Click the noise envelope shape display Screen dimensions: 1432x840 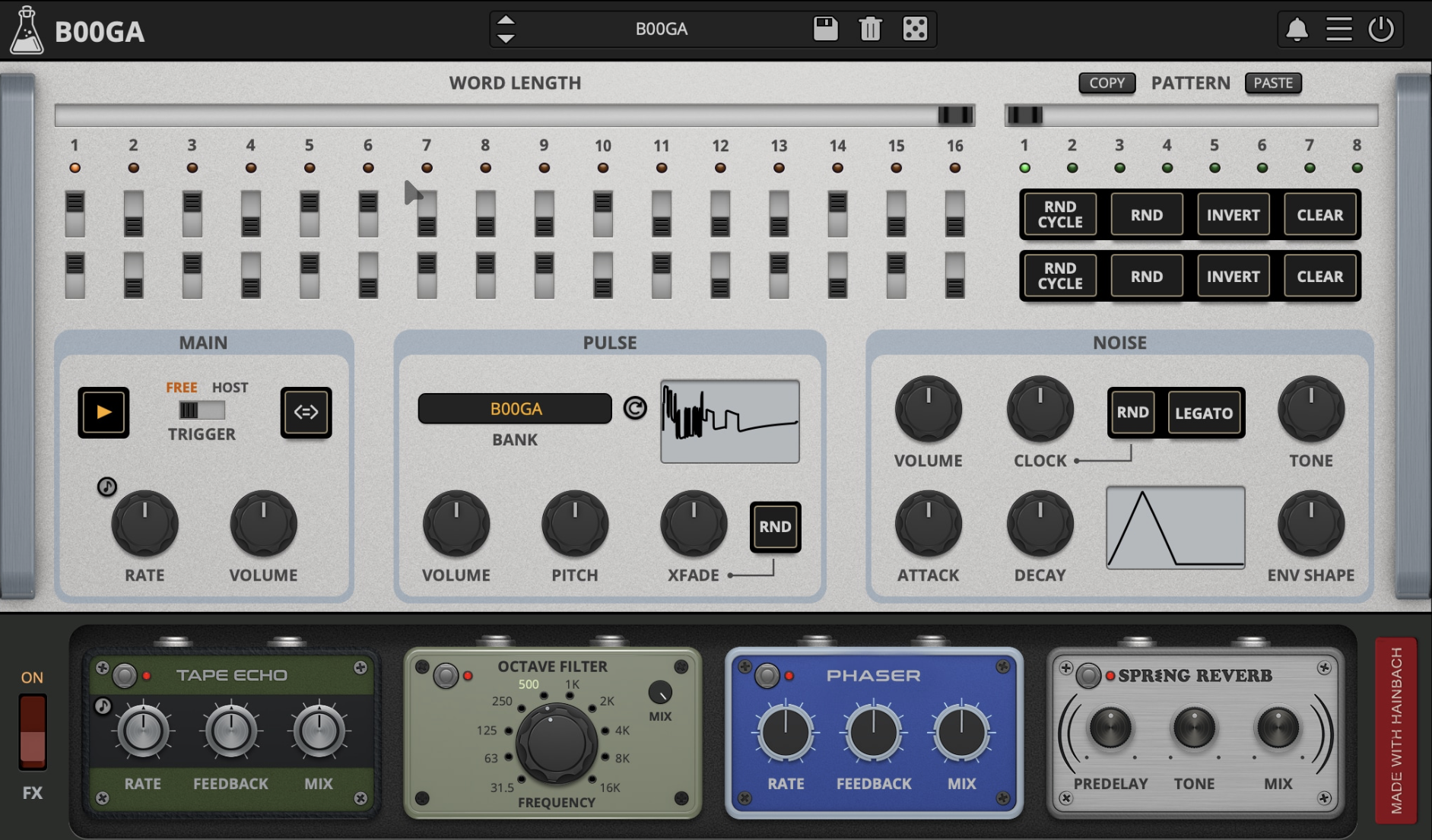click(1175, 528)
